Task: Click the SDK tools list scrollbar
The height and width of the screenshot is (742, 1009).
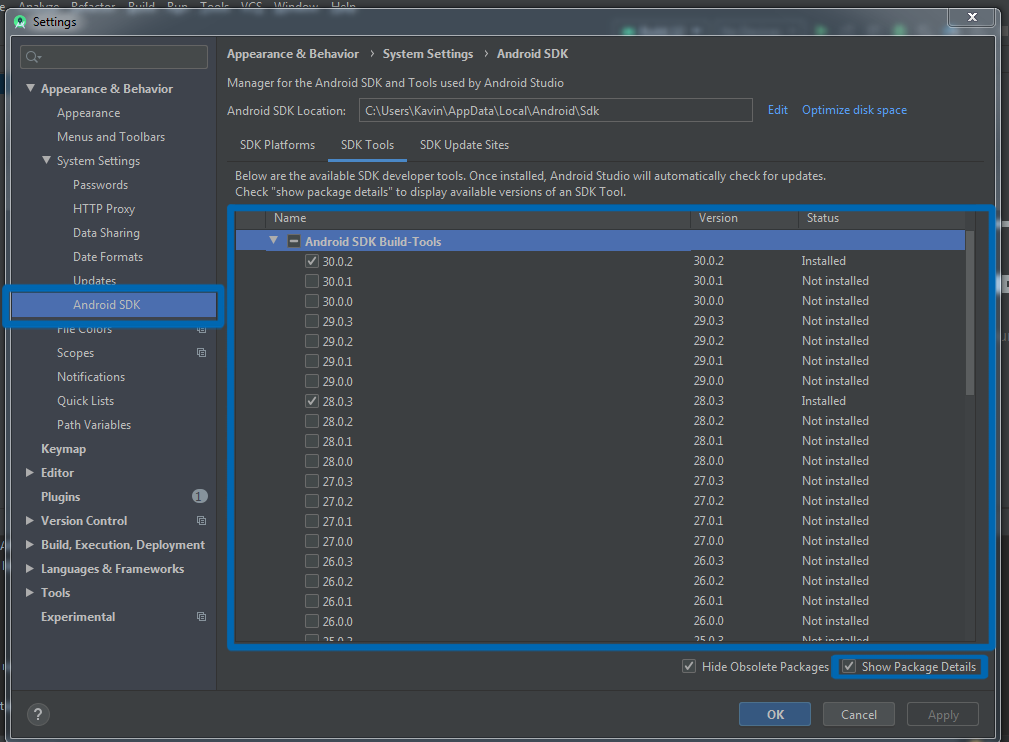Action: pos(970,313)
